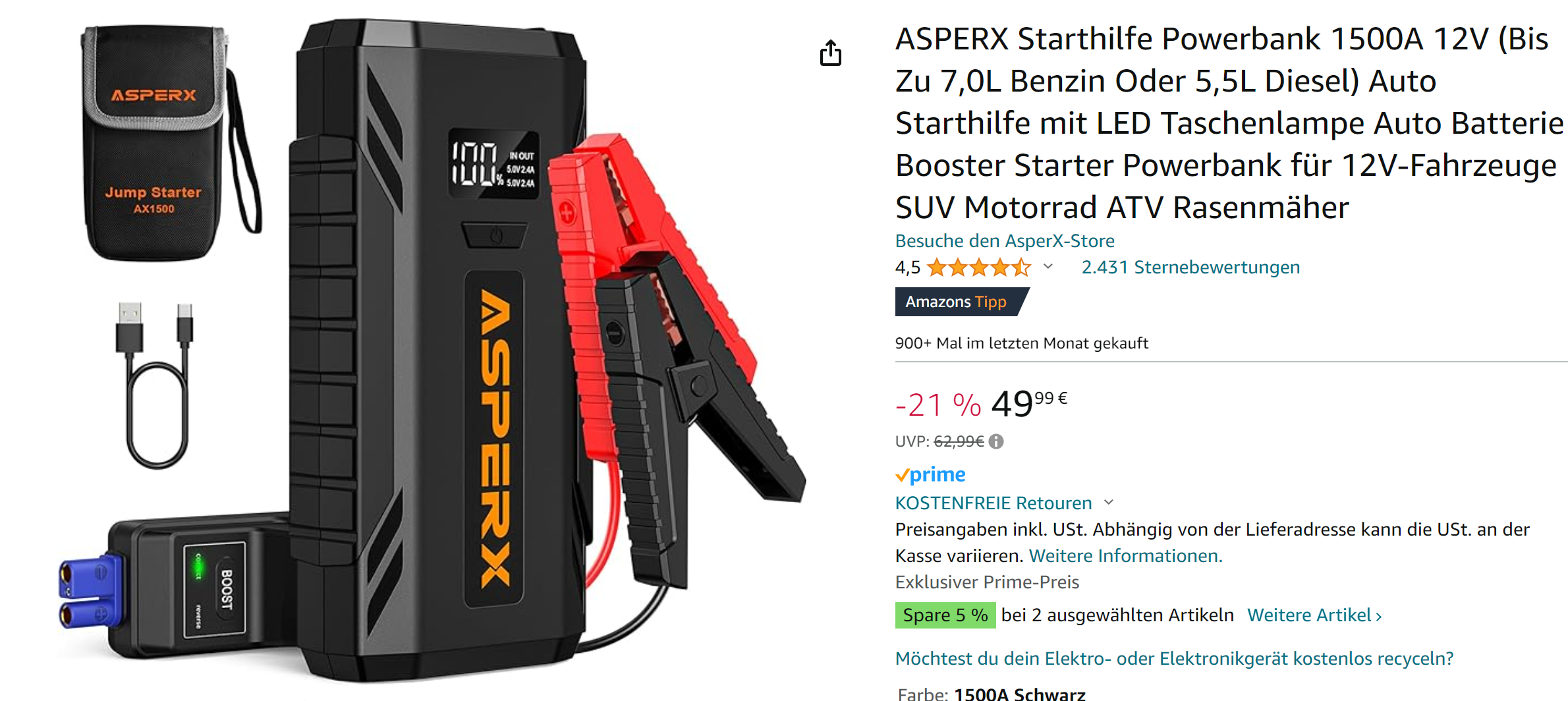Click the 49,99 € price
The image size is (1568, 701).
[1029, 403]
